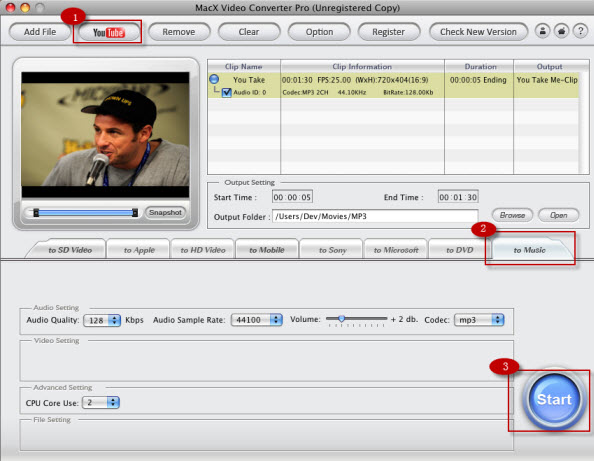
Task: Click the Output column header
Action: (x=549, y=66)
